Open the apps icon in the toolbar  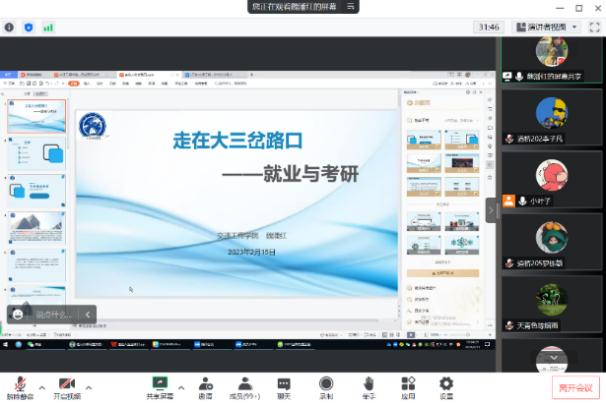(408, 384)
